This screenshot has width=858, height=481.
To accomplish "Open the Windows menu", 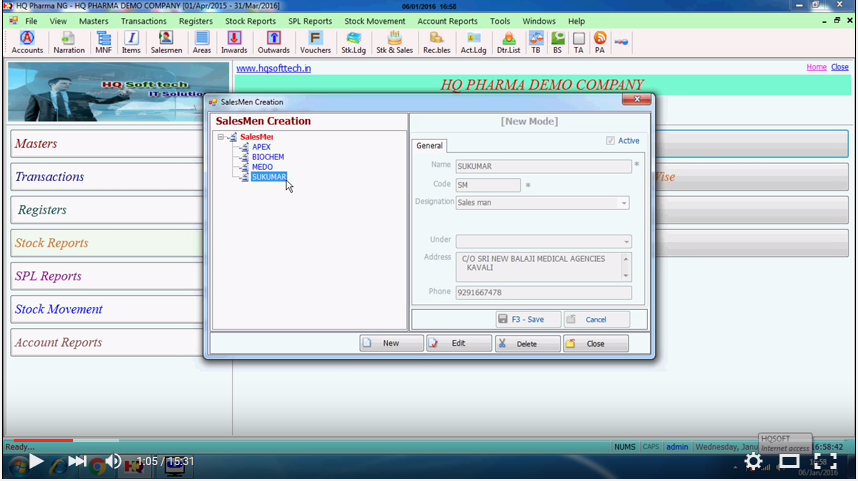I will click(538, 21).
